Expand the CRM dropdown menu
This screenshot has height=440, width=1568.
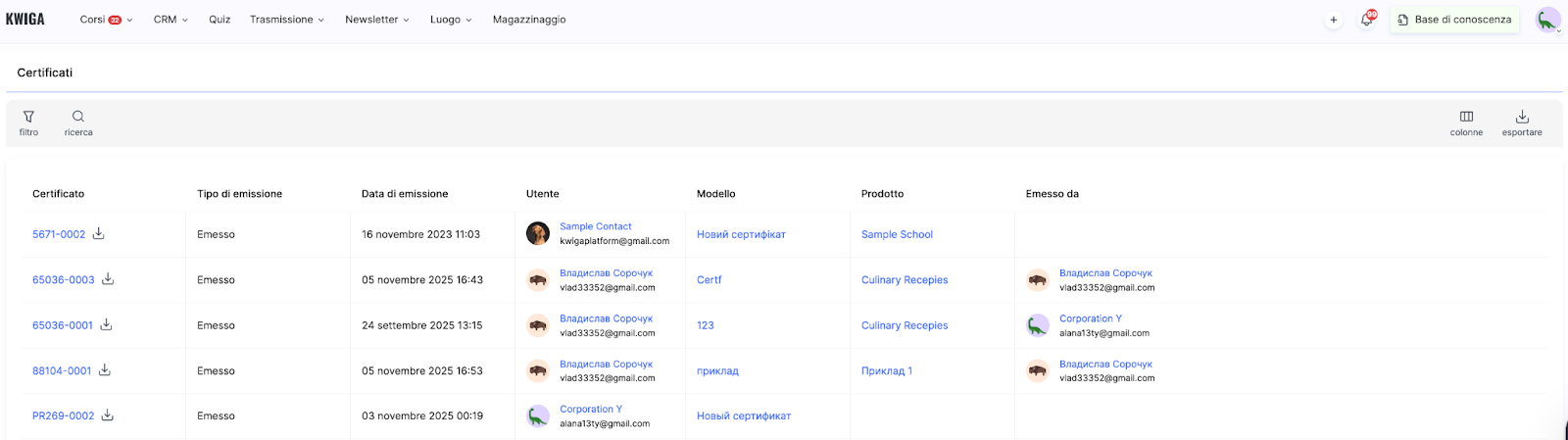[x=171, y=20]
